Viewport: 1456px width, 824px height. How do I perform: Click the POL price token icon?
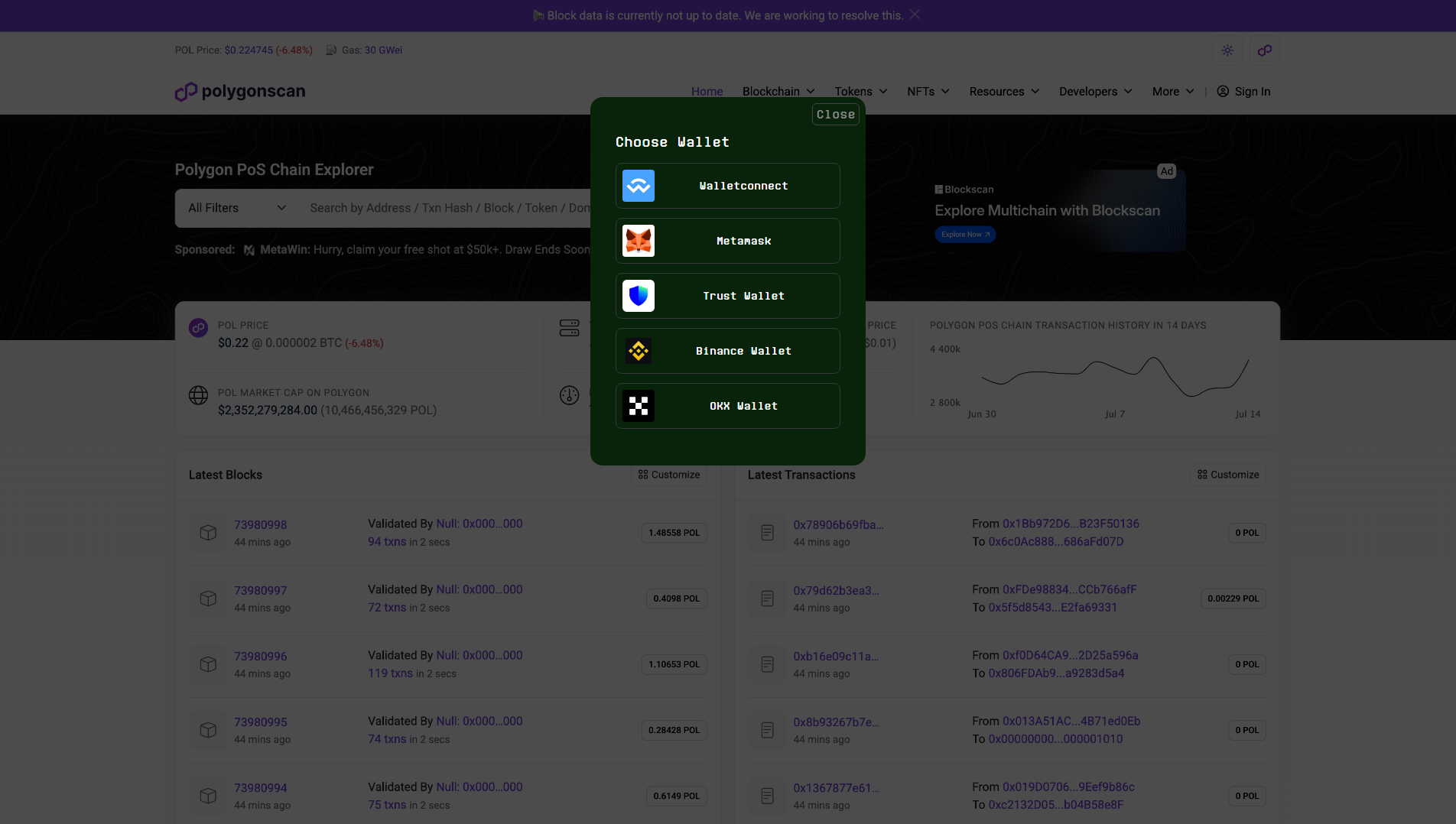point(198,328)
